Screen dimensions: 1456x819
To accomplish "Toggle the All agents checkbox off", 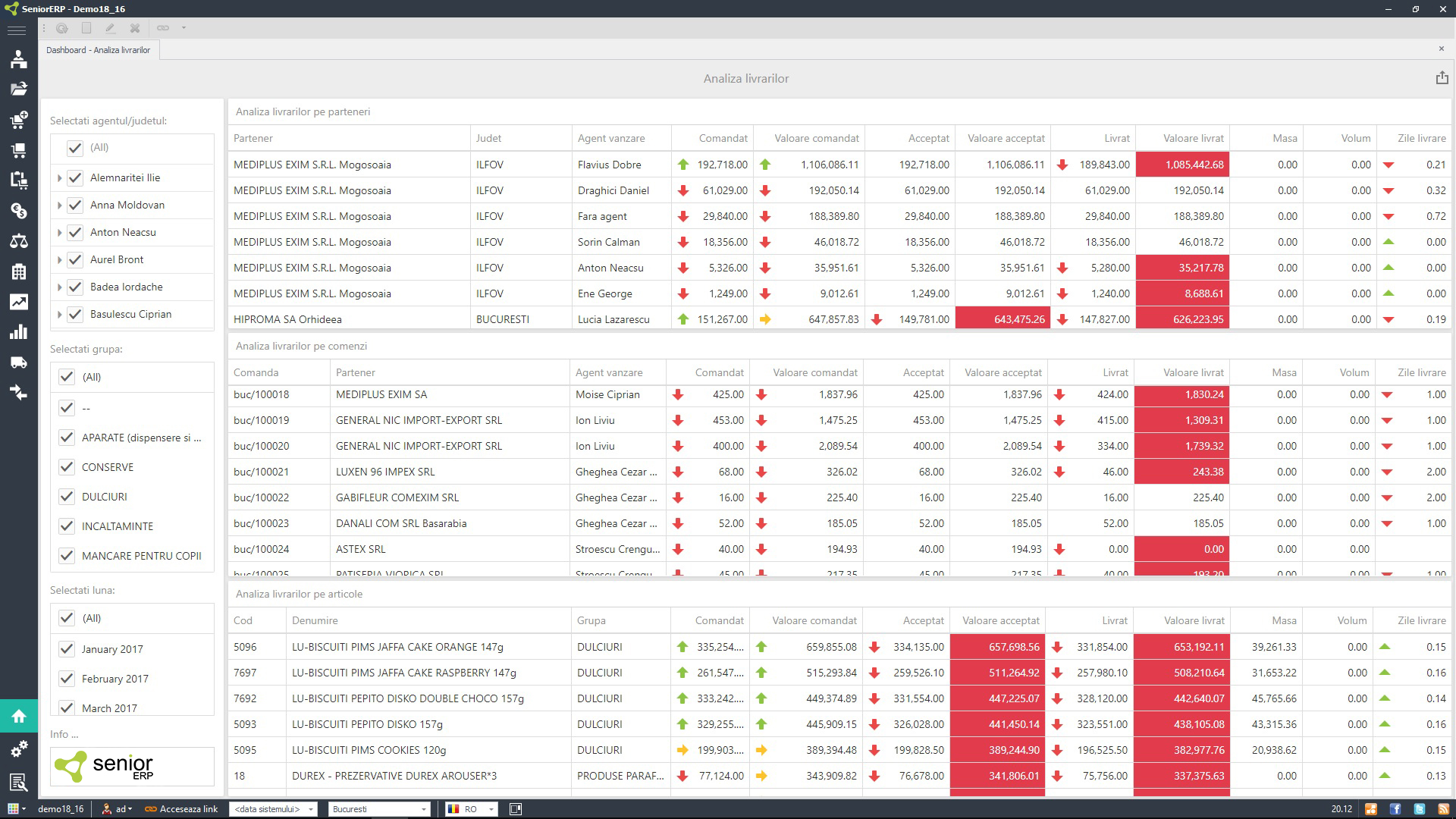I will [75, 147].
